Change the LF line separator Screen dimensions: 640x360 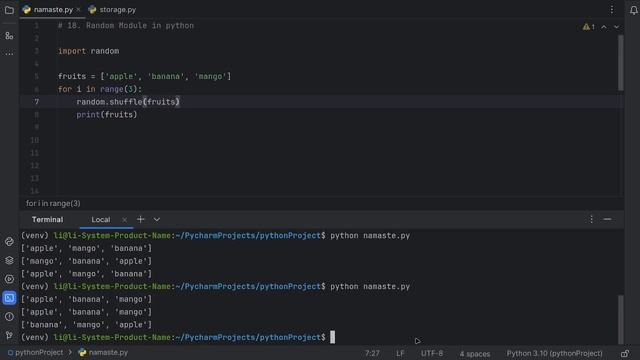tap(400, 353)
